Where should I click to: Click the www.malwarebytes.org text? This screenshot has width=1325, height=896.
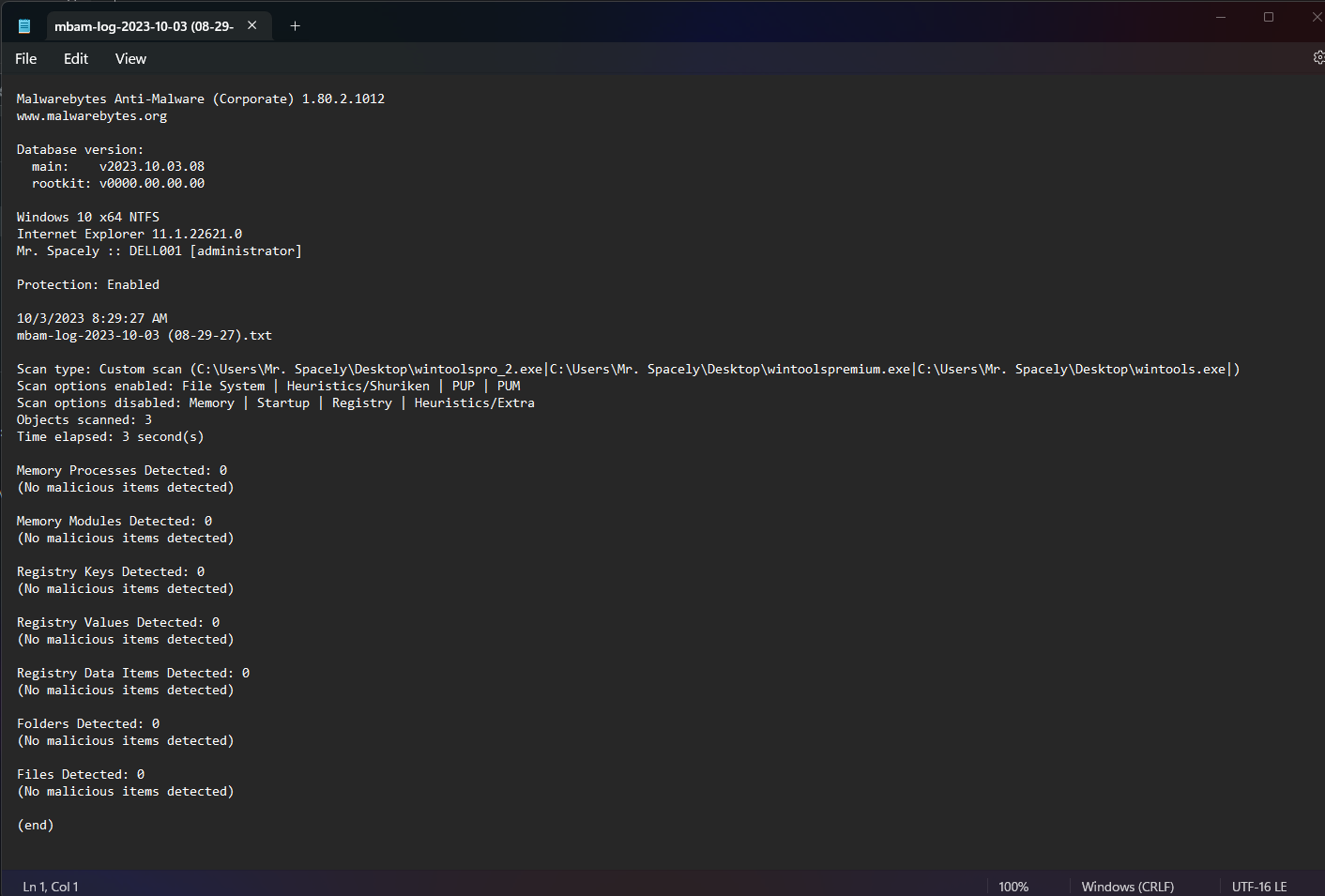[92, 116]
